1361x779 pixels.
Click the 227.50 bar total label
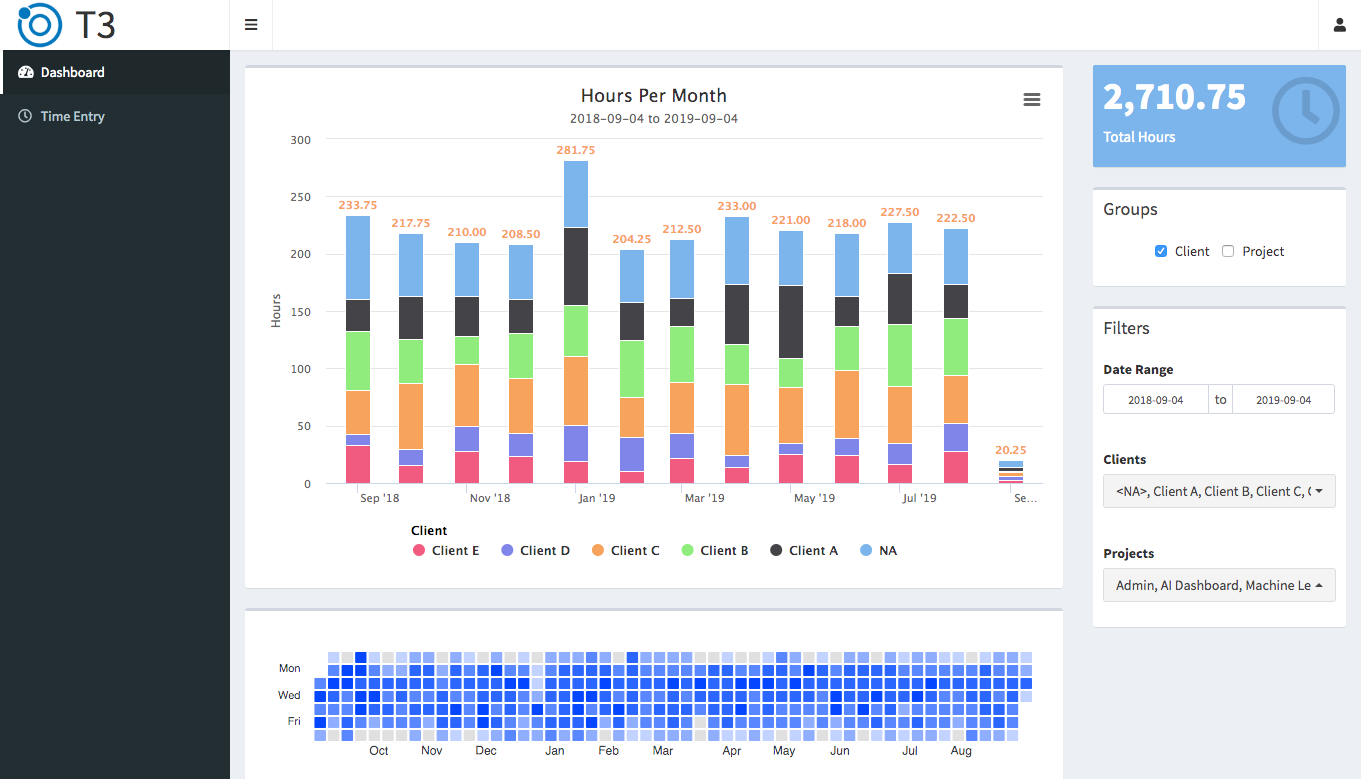901,212
